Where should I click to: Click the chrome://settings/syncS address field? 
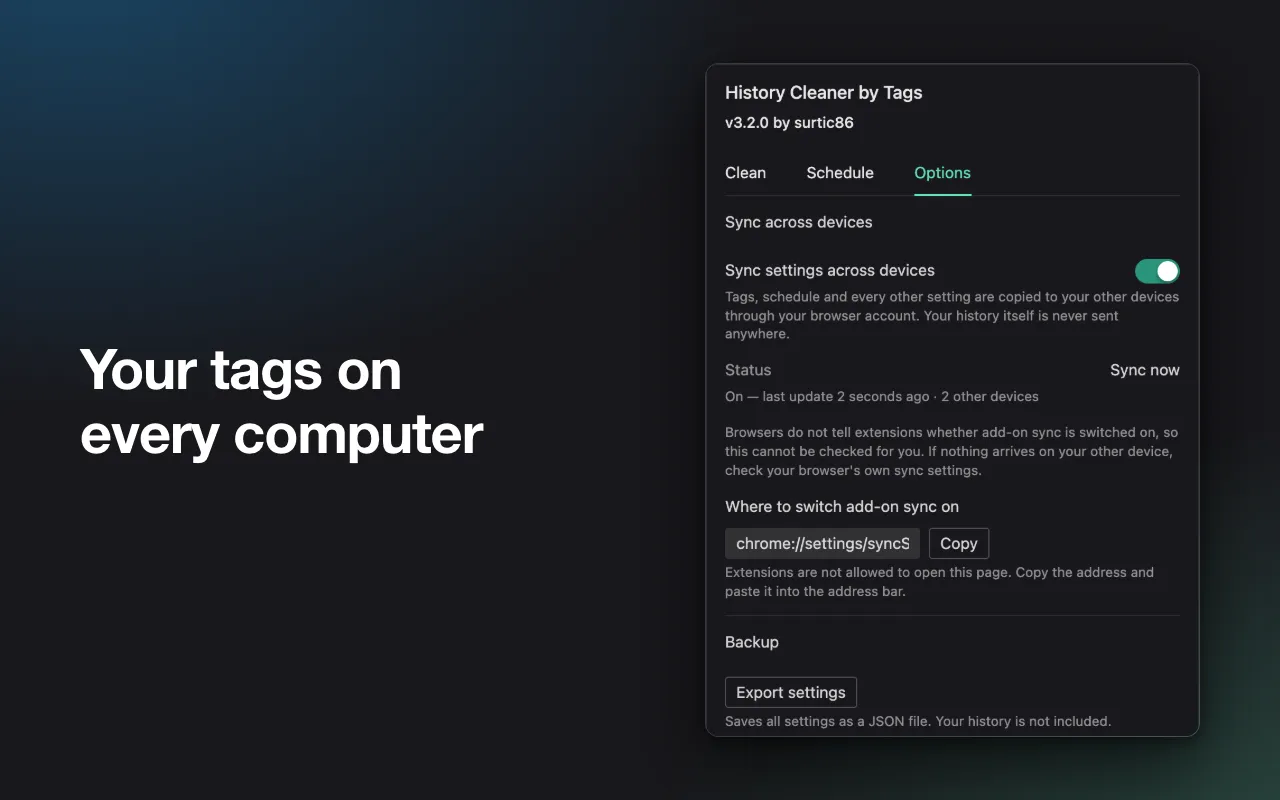point(822,543)
